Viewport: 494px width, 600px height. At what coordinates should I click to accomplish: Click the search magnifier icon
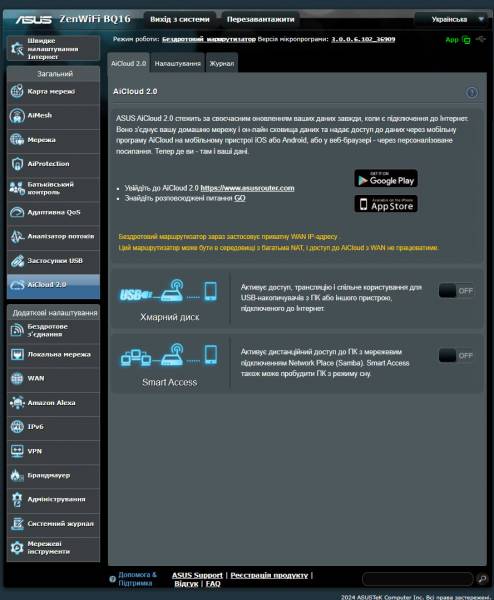click(x=482, y=579)
